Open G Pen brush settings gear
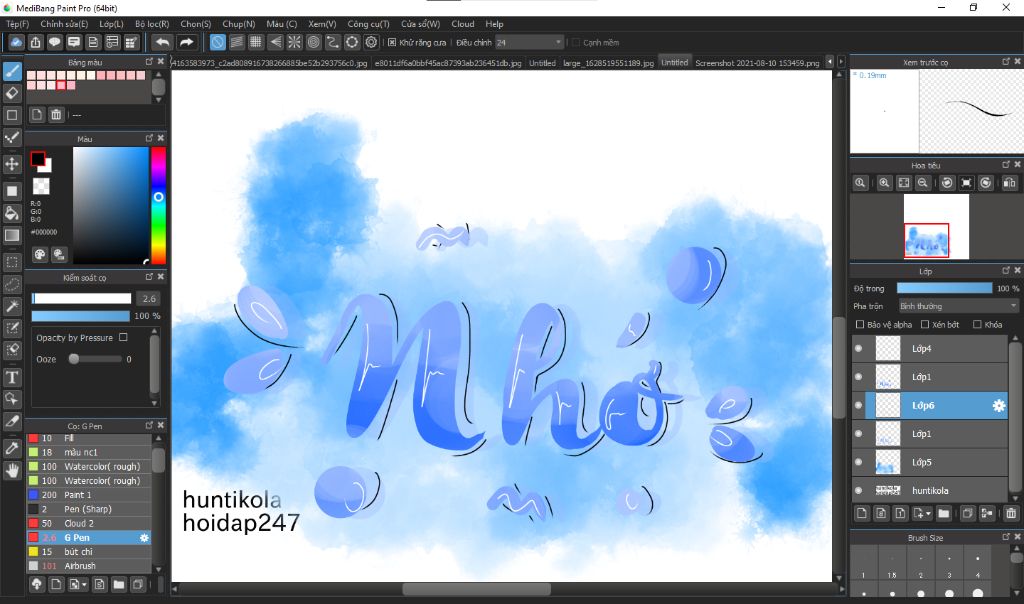The image size is (1024, 604). 144,538
